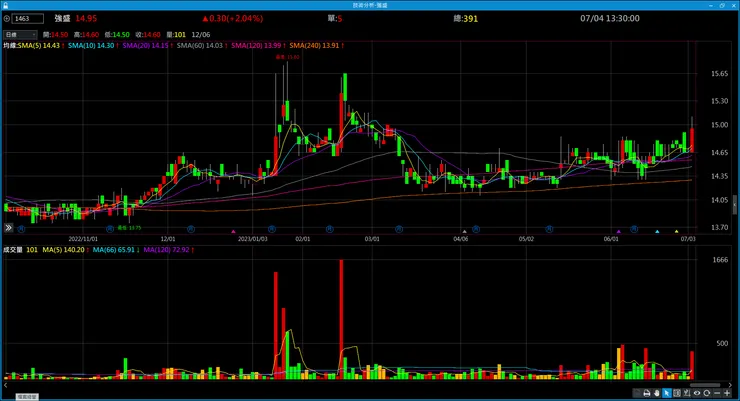
Task: Select the hand pan tool
Action: (x=656, y=393)
